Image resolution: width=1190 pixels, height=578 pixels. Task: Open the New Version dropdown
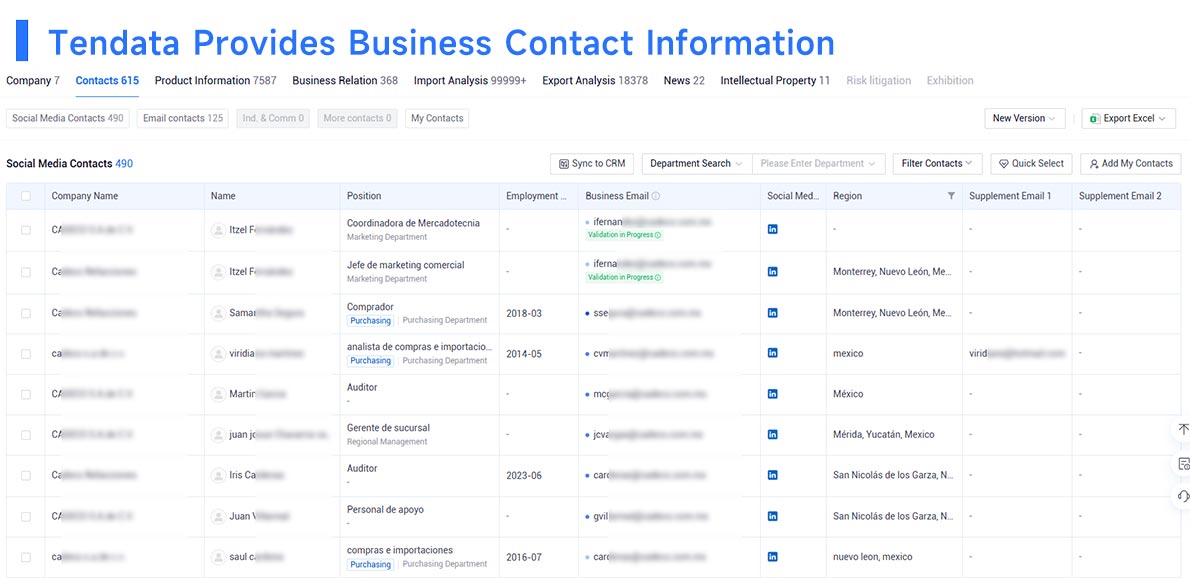(x=1025, y=118)
